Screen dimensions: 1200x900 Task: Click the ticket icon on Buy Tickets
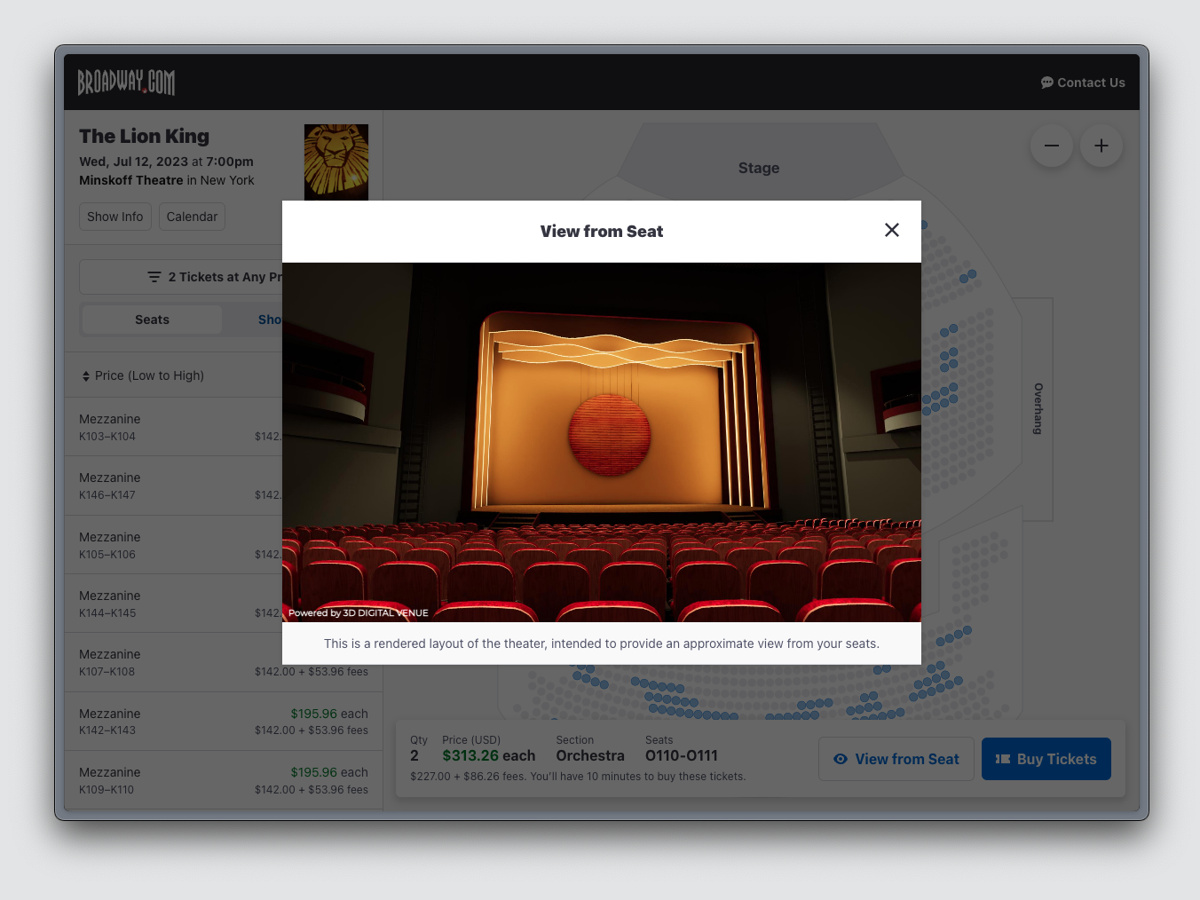coord(1003,759)
